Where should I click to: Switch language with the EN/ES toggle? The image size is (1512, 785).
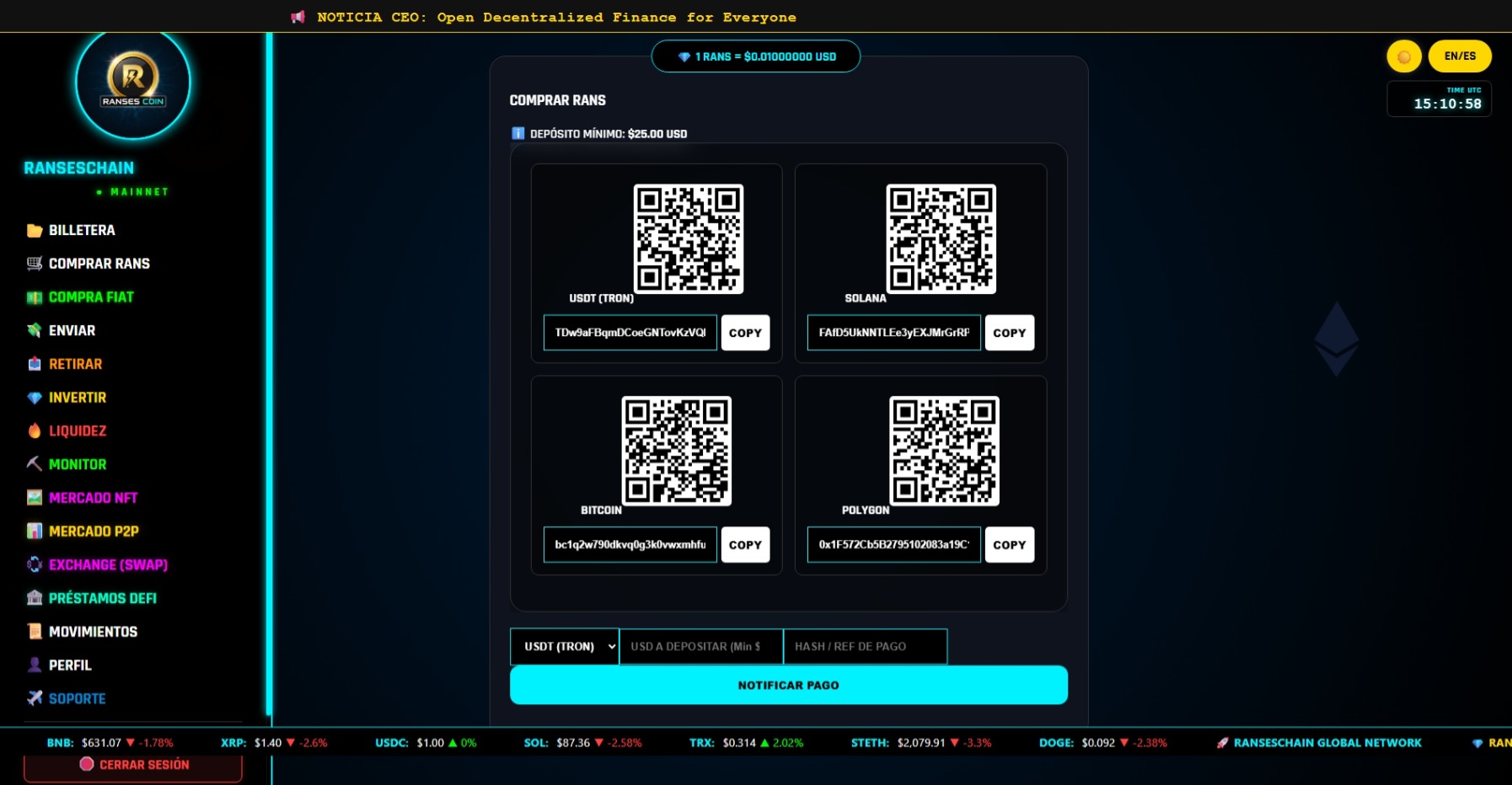pos(1459,56)
